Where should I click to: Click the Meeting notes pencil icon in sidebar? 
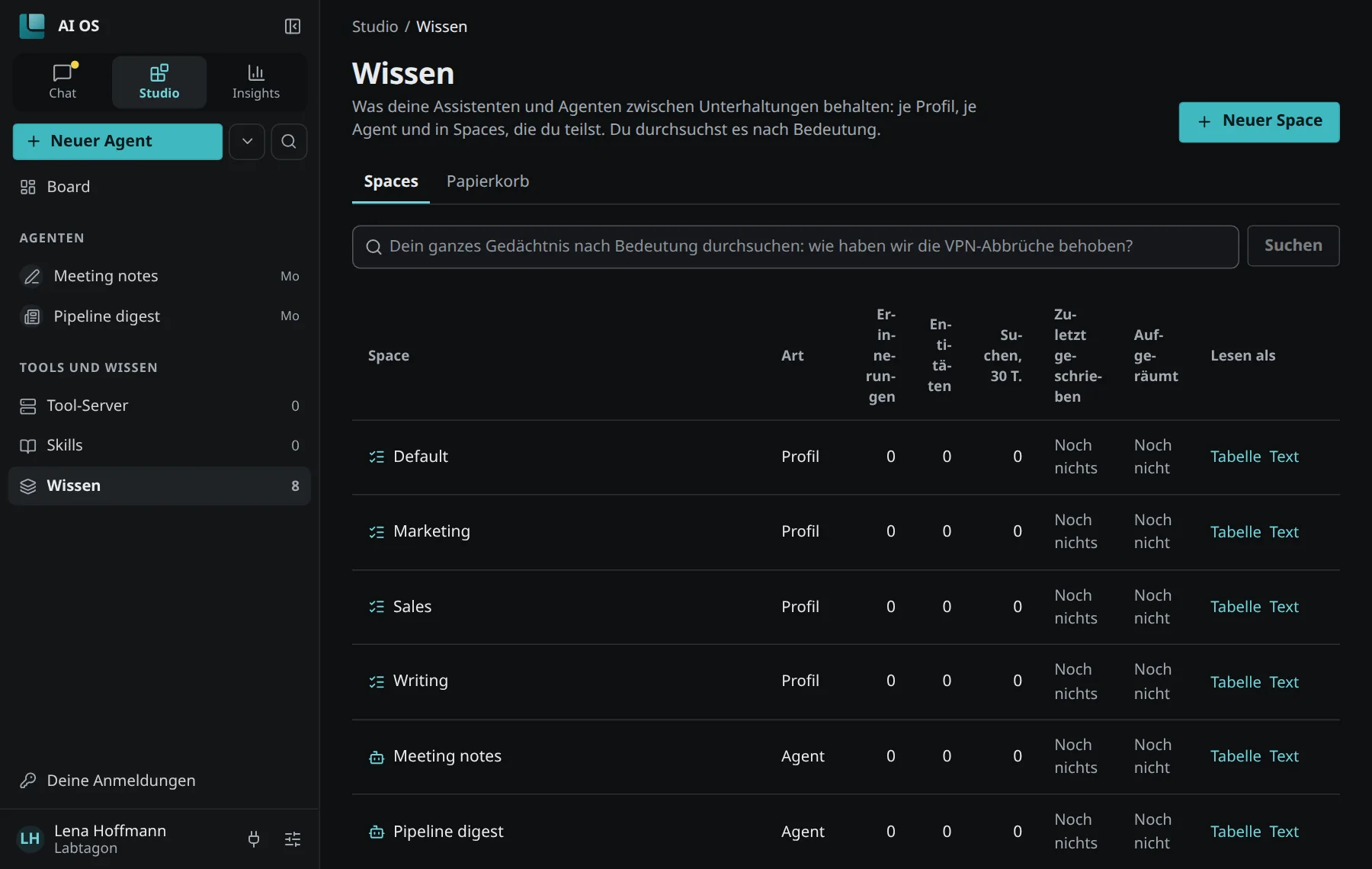[x=32, y=276]
